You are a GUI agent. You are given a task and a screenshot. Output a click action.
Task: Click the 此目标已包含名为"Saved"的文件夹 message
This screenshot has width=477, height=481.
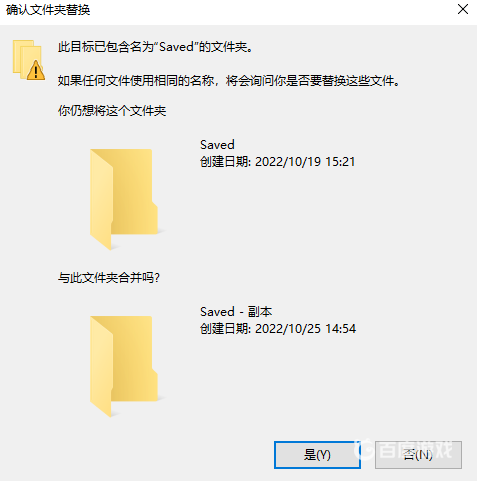tap(156, 47)
